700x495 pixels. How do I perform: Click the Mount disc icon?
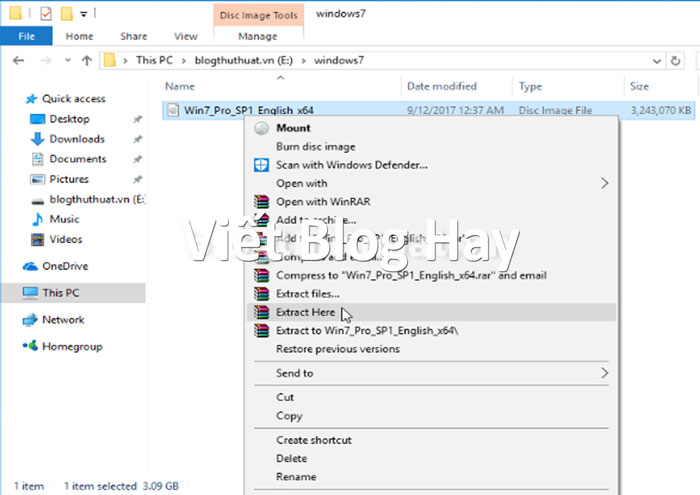coord(262,129)
